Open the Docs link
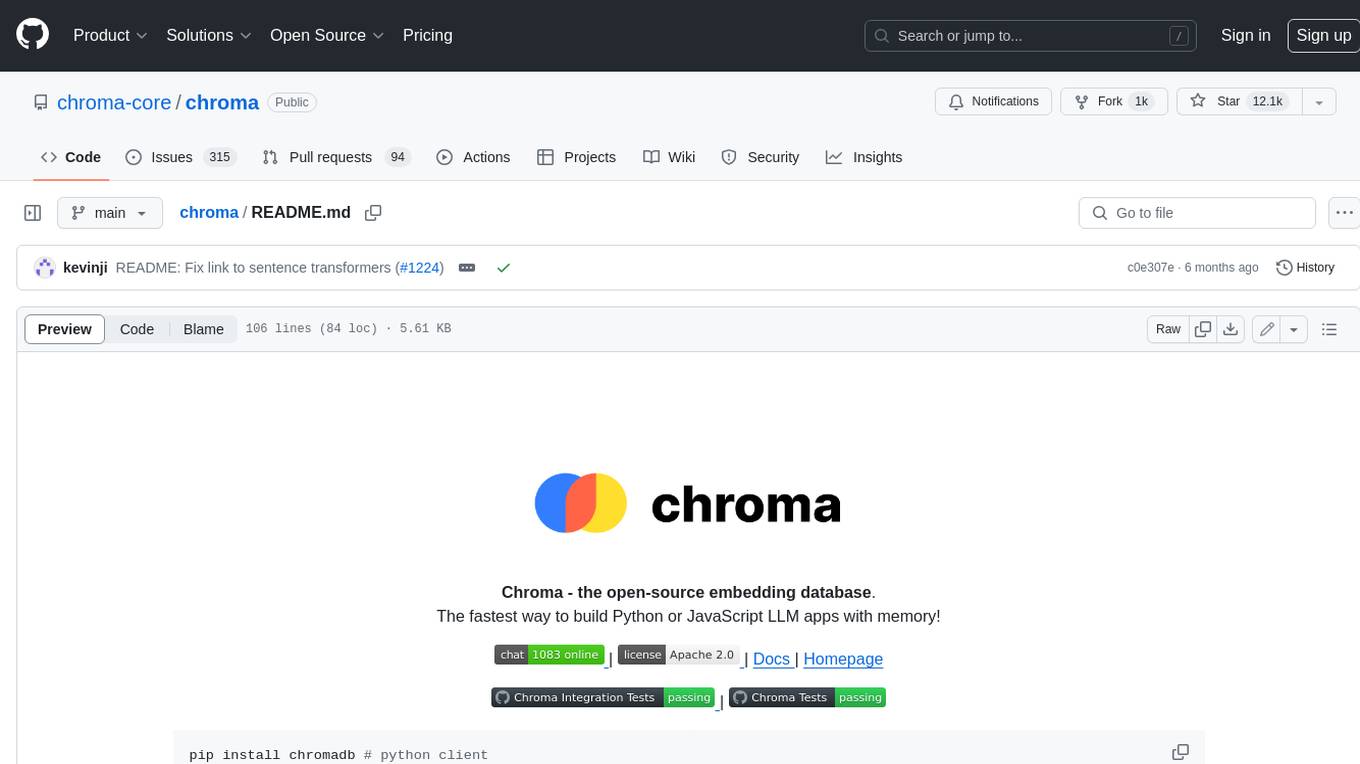Image resolution: width=1360 pixels, height=764 pixels. pyautogui.click(x=772, y=659)
